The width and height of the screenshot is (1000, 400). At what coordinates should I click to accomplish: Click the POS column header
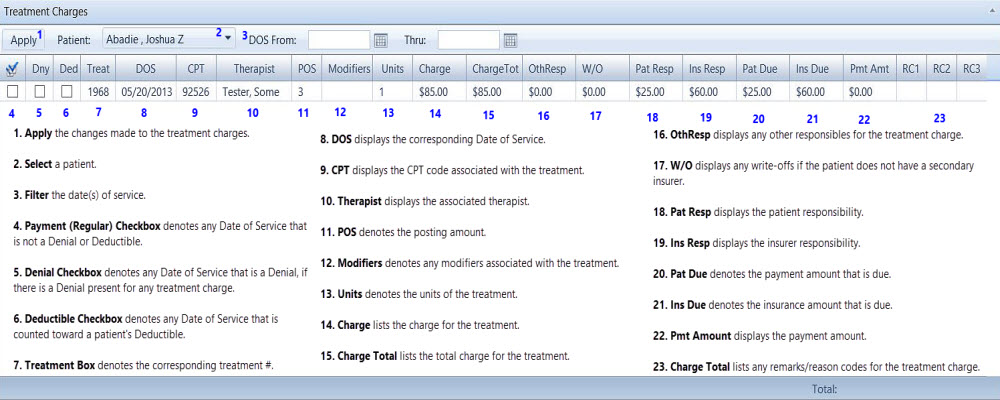[307, 69]
